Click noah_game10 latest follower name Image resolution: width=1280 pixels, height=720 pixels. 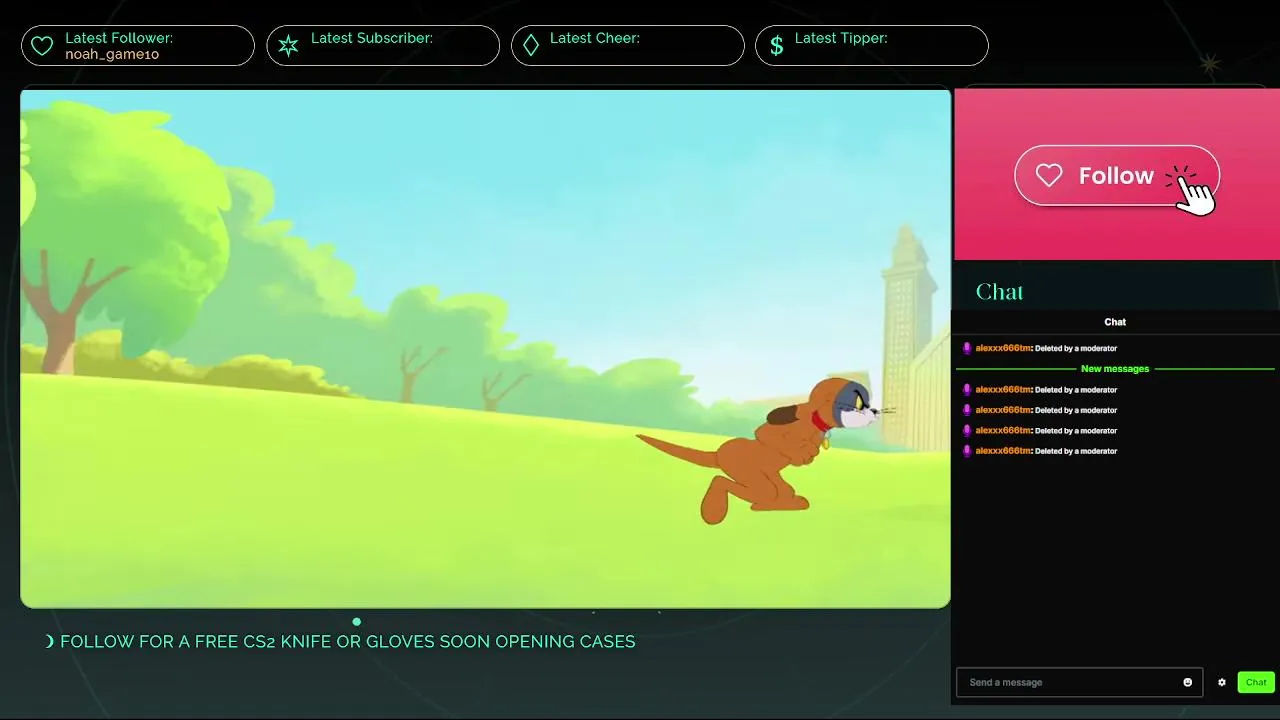(112, 54)
